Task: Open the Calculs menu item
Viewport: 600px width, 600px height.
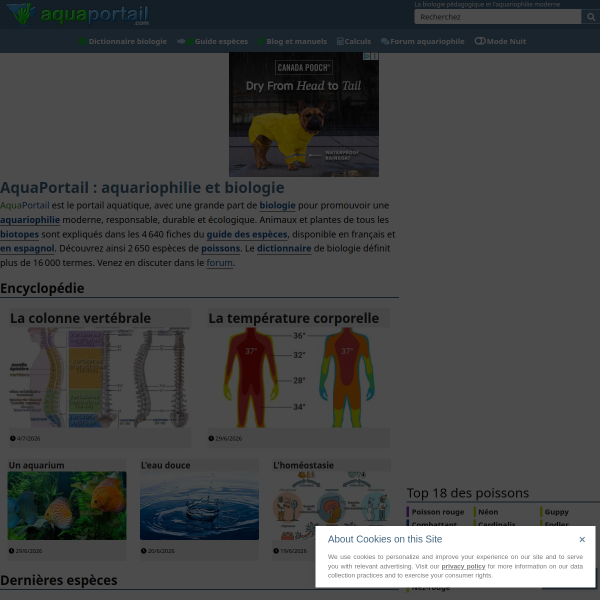Action: (354, 41)
